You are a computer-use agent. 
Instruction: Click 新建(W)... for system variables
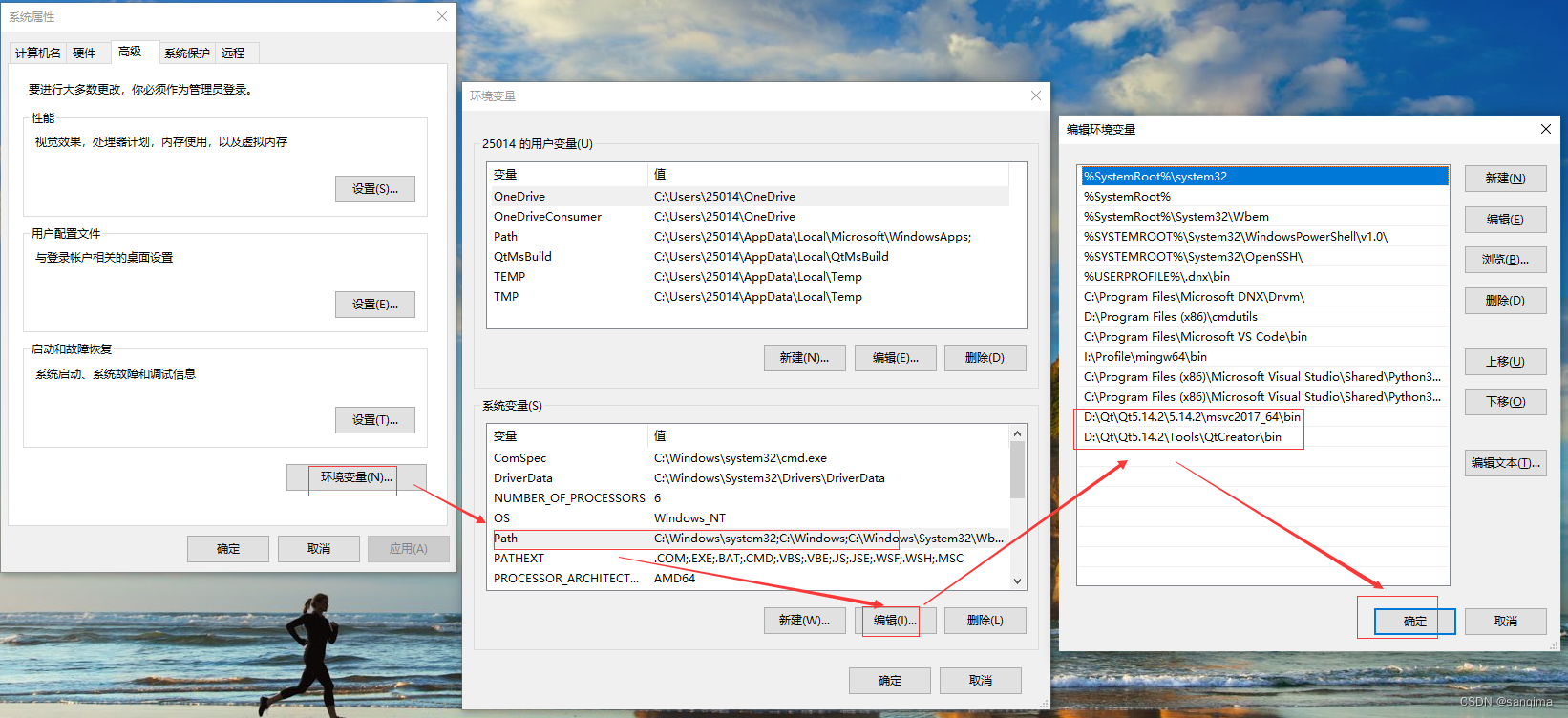[804, 621]
